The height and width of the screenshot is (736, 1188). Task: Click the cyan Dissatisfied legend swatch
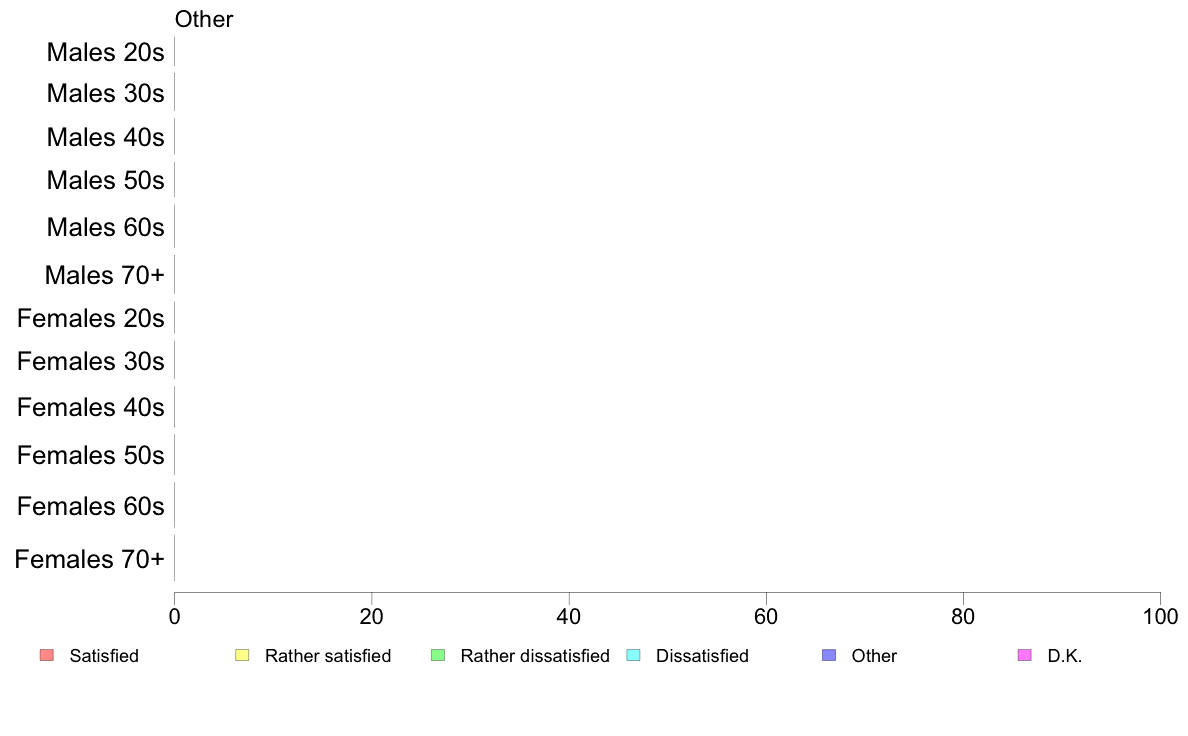[633, 655]
